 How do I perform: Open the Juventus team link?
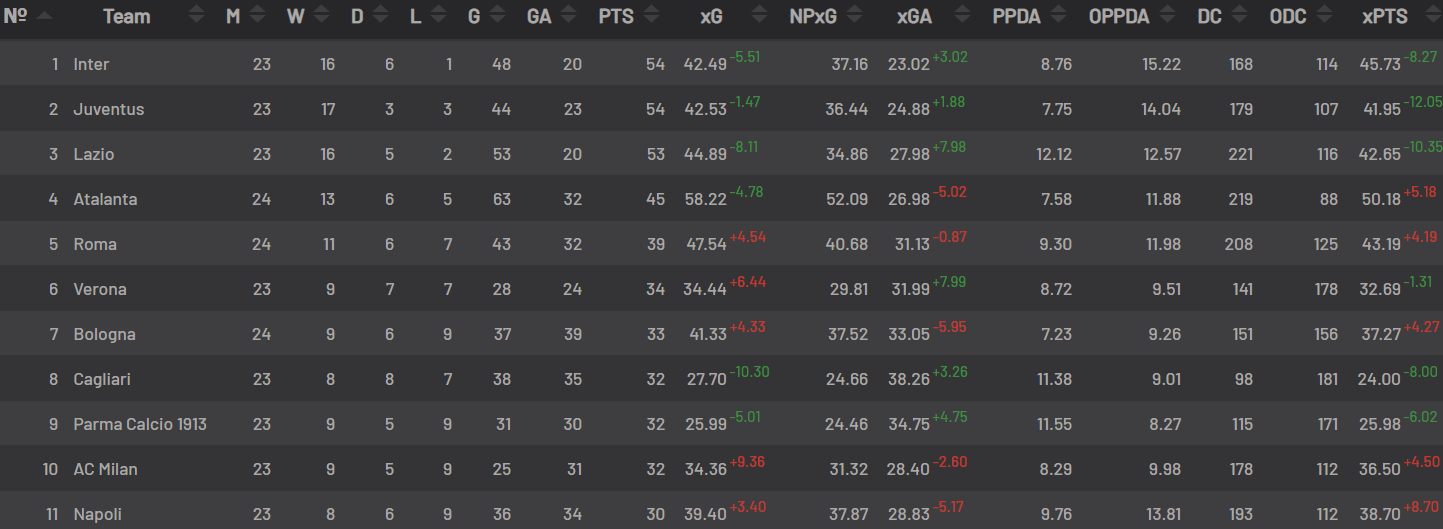coord(109,109)
